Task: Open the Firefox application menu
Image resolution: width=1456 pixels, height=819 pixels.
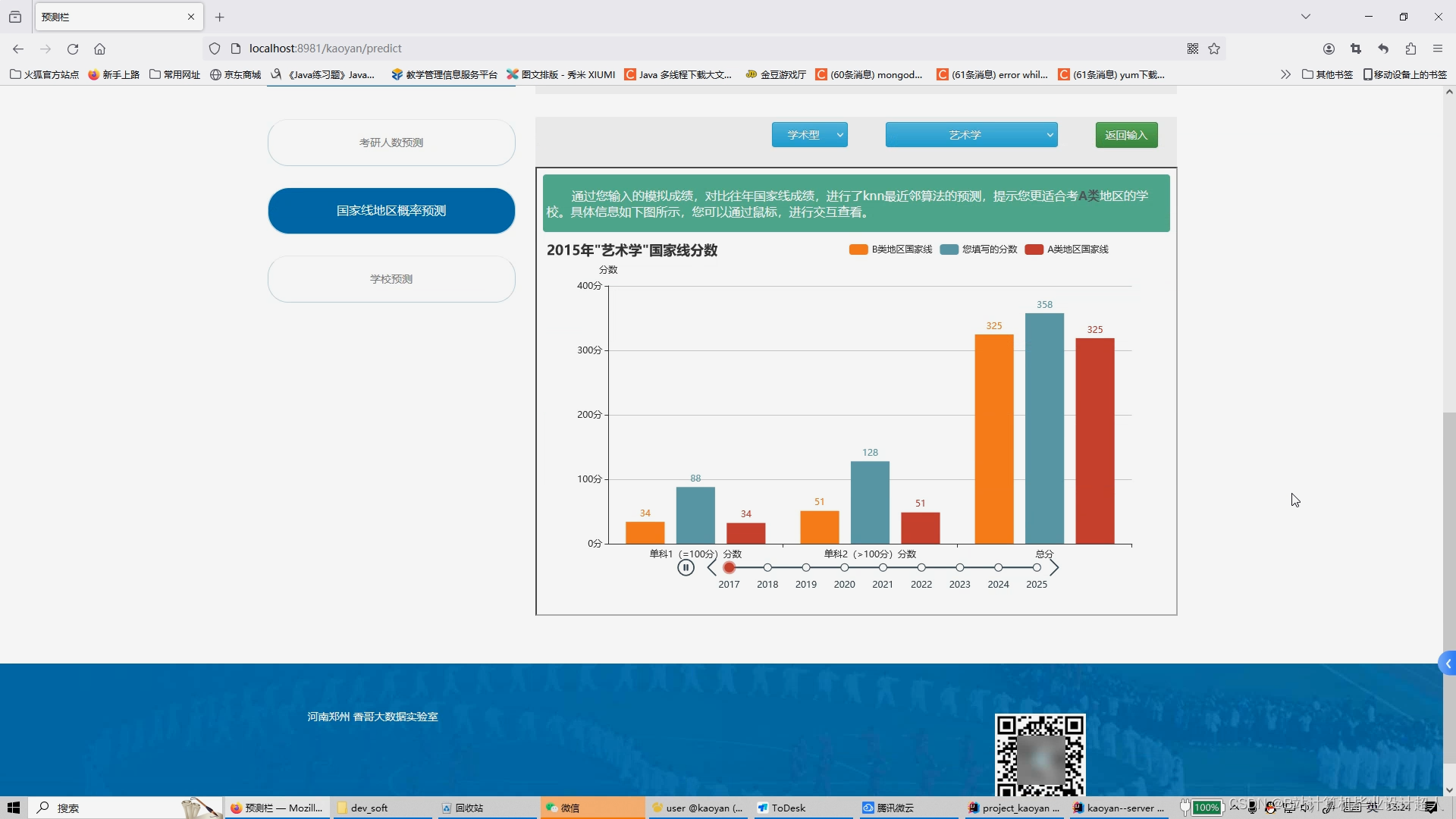Action: click(x=1438, y=49)
